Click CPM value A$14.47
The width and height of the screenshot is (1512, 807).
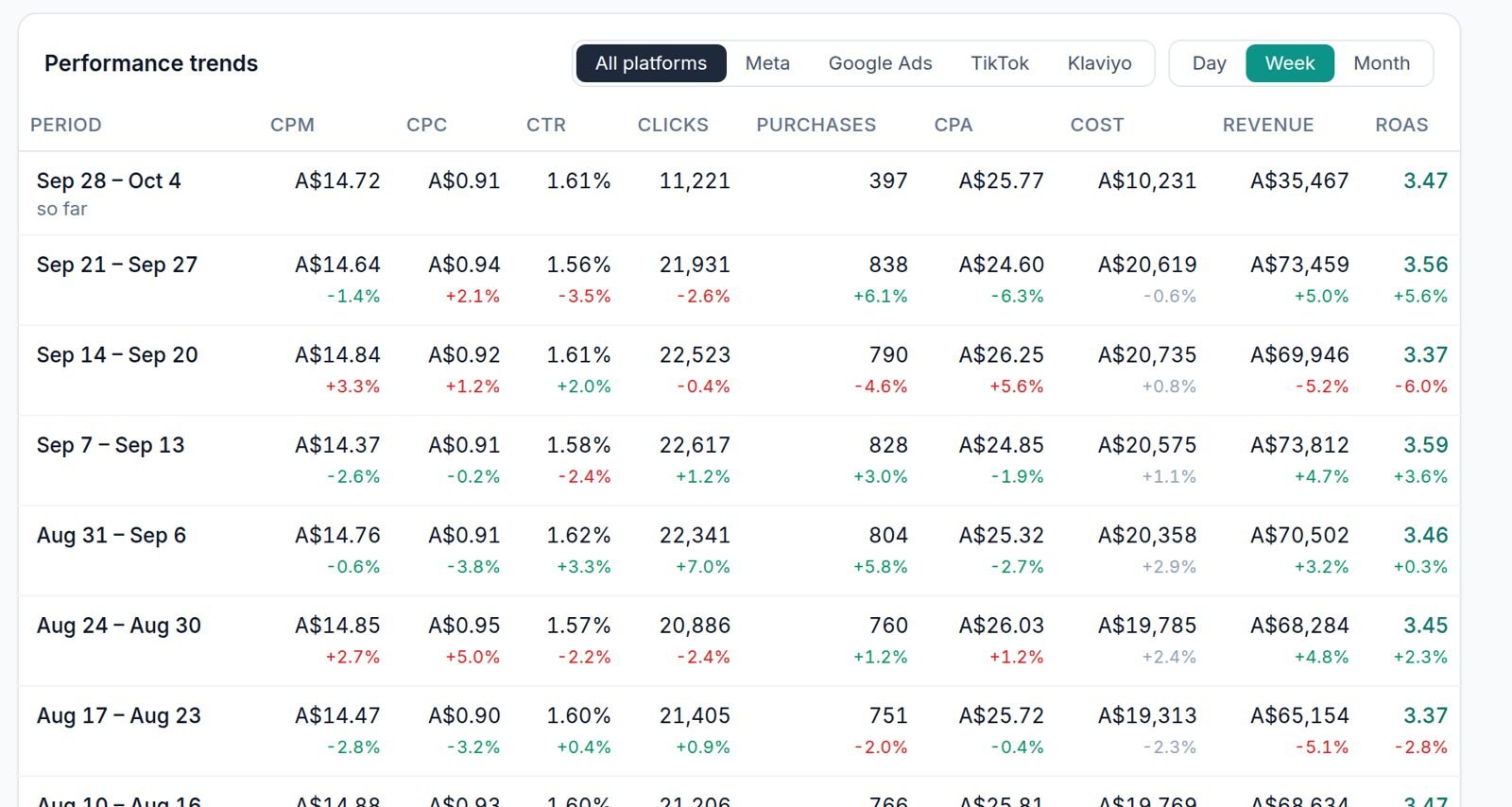pyautogui.click(x=337, y=715)
